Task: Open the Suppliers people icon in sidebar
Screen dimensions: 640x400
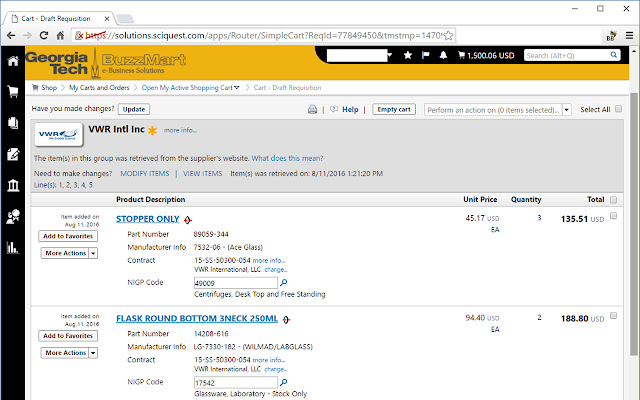Action: coord(13,216)
